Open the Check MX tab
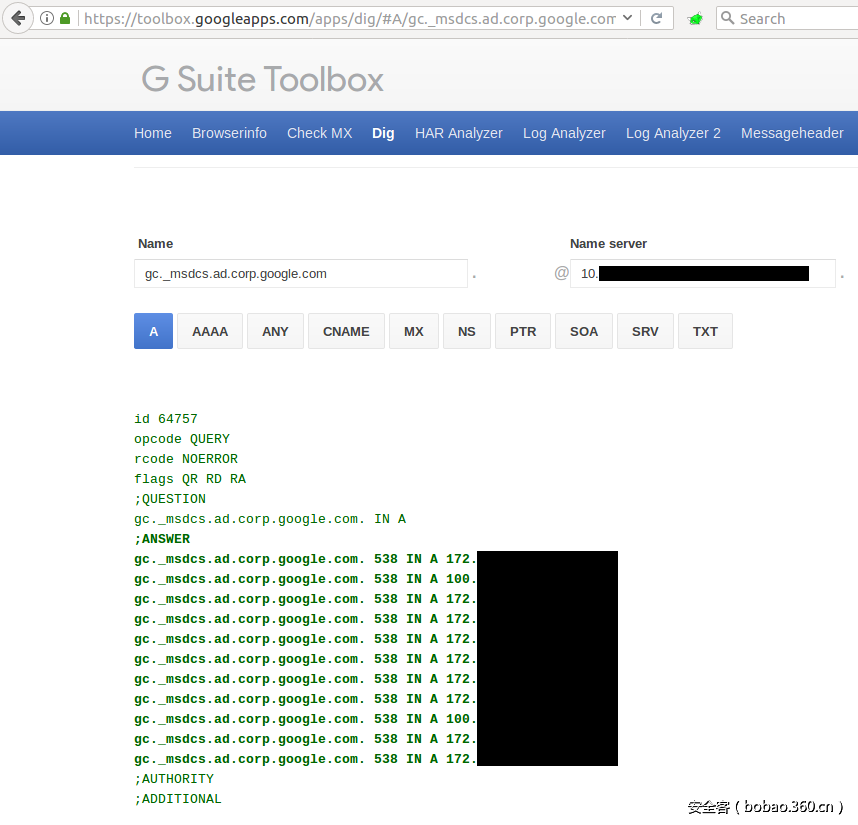858x825 pixels. [x=319, y=133]
